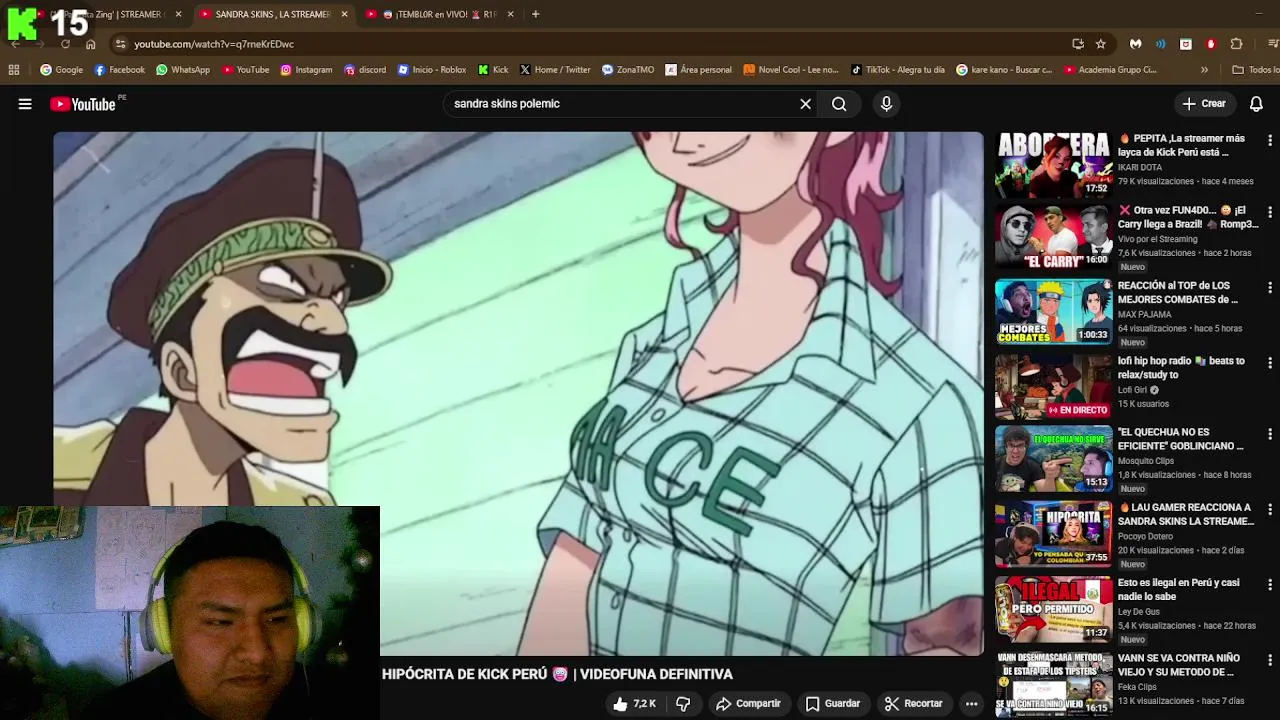Viewport: 1280px width, 720px height.
Task: Open options menu for REACCIÓN al TOP video
Action: (x=1270, y=288)
